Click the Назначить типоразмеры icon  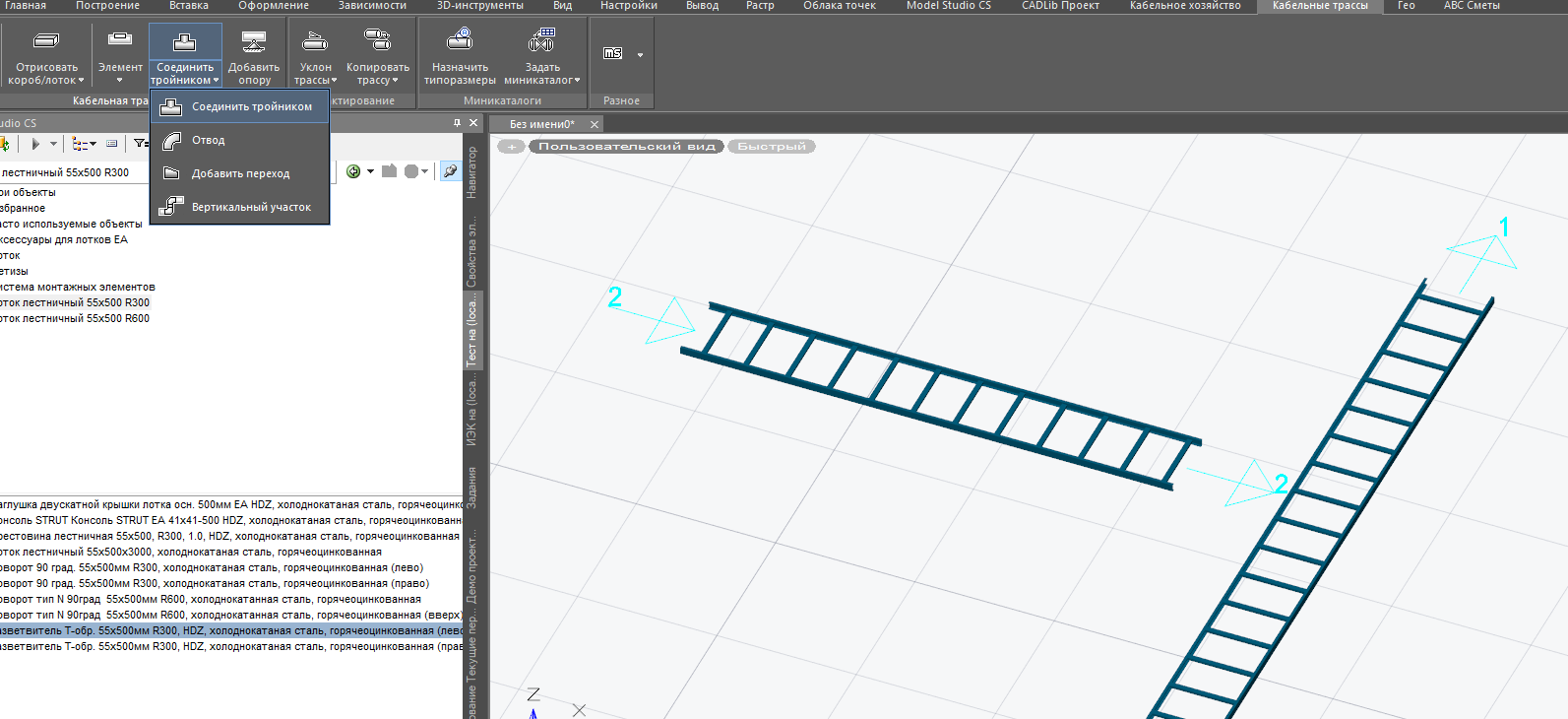[x=460, y=40]
